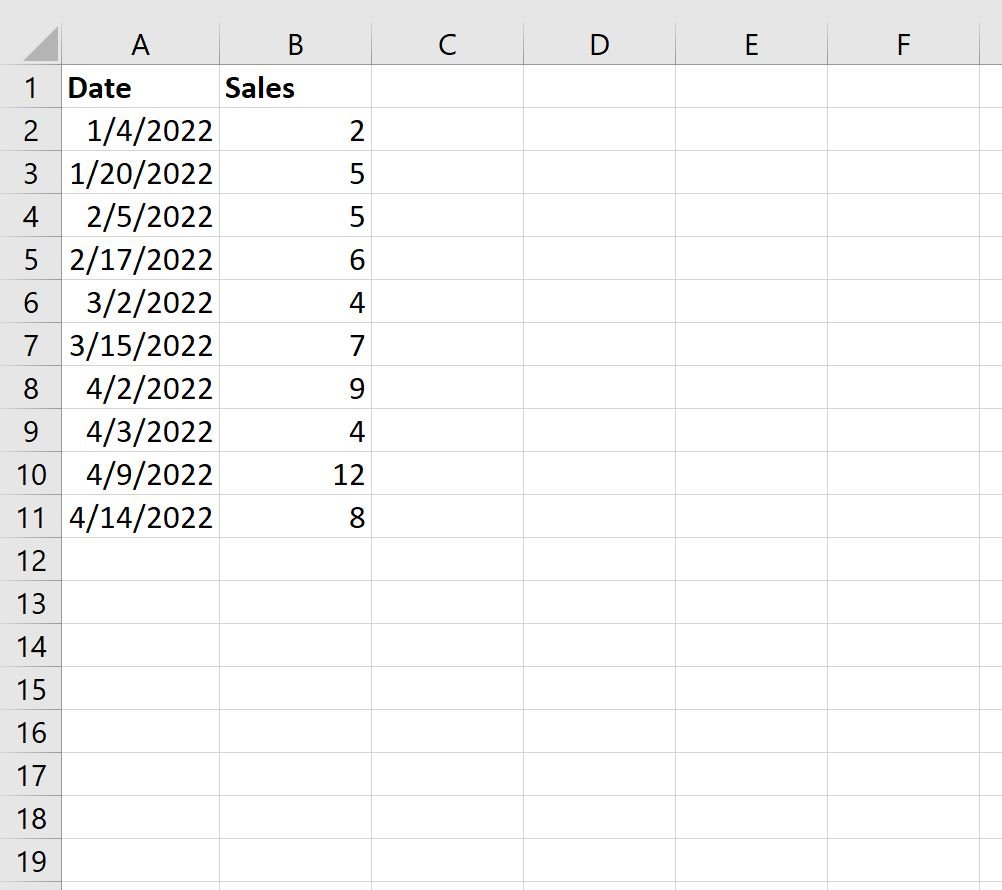Select column D header
Viewport: 1002px width, 890px height.
pyautogui.click(x=599, y=45)
